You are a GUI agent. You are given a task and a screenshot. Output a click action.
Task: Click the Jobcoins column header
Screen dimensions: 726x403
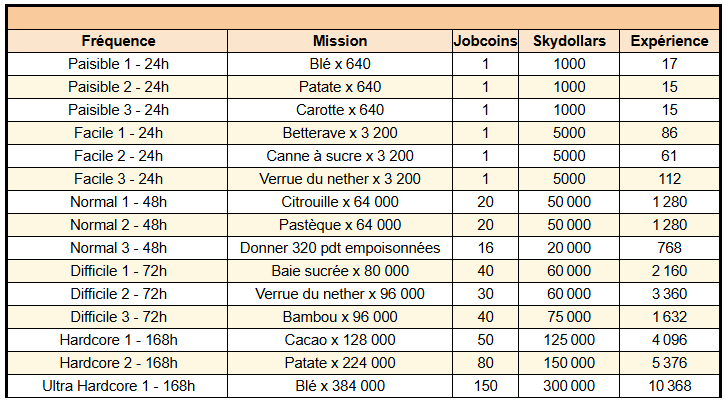point(485,41)
